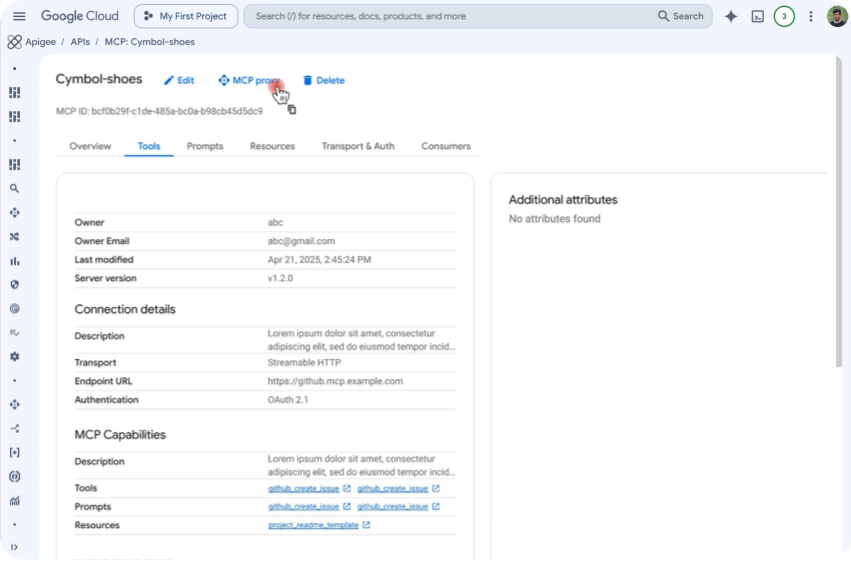
Task: Open the Prompts tab
Action: tap(205, 146)
